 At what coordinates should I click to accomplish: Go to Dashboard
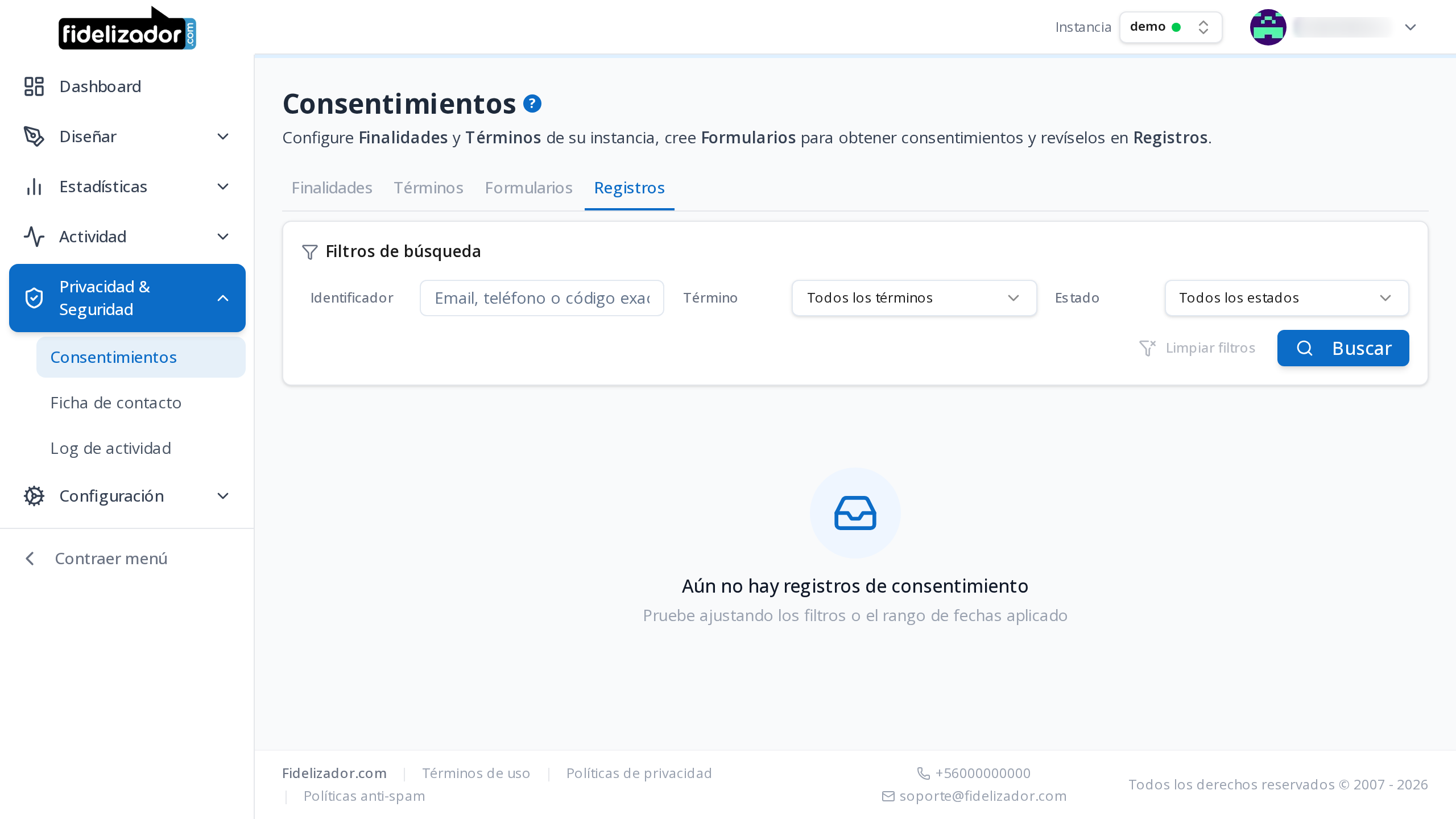127,86
